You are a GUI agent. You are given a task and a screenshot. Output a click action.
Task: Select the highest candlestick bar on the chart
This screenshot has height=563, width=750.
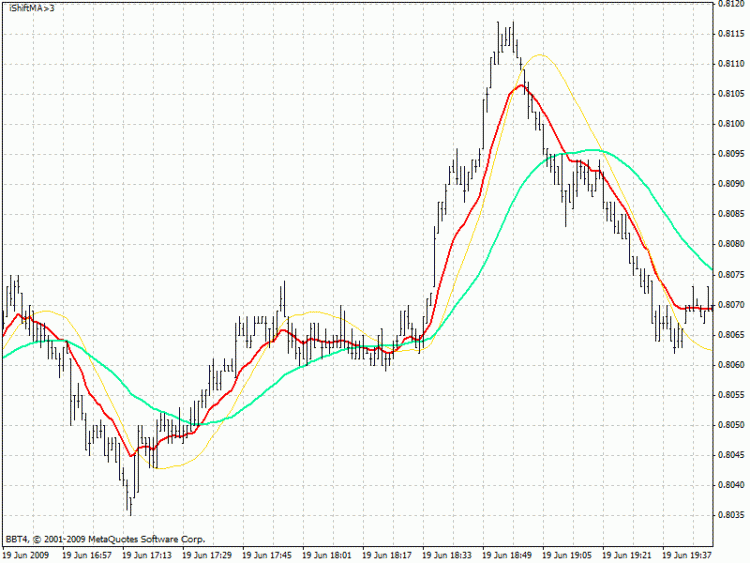click(x=512, y=35)
